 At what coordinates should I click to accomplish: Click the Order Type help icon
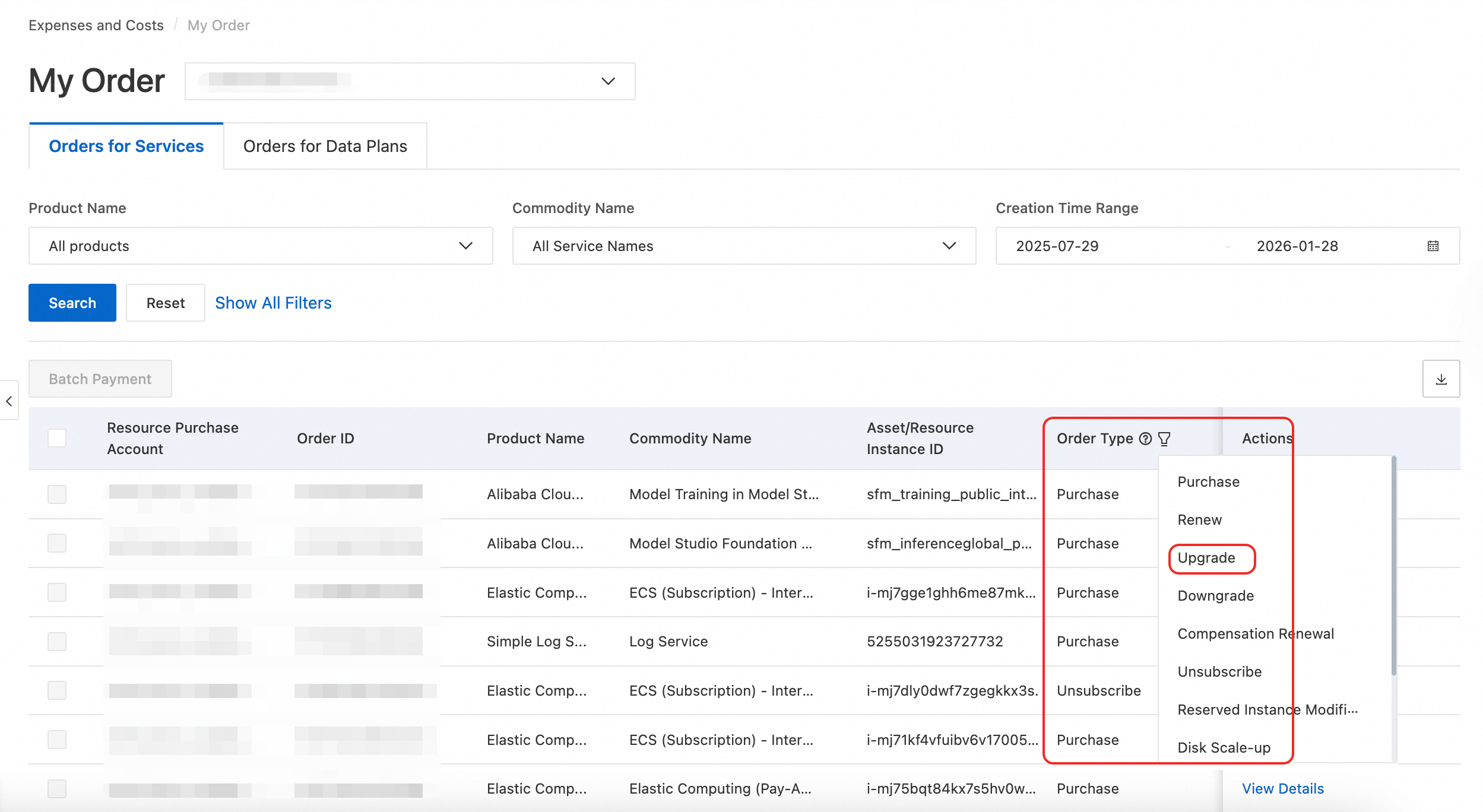(x=1145, y=439)
